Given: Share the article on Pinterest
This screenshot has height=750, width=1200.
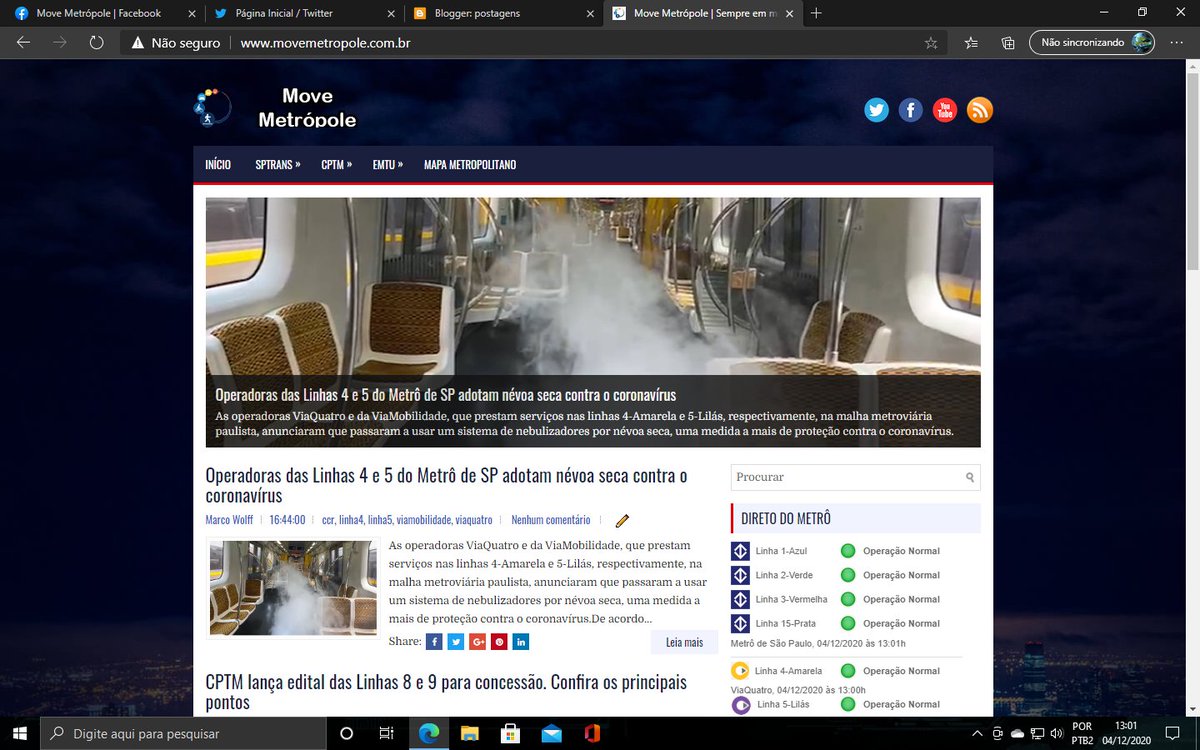Looking at the screenshot, I should pyautogui.click(x=499, y=642).
